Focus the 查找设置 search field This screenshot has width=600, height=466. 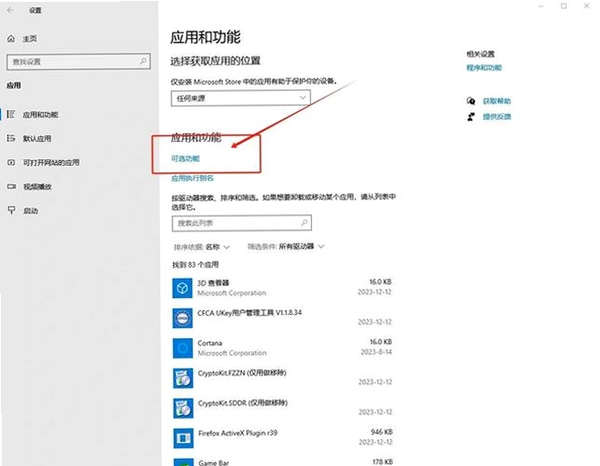(x=78, y=62)
